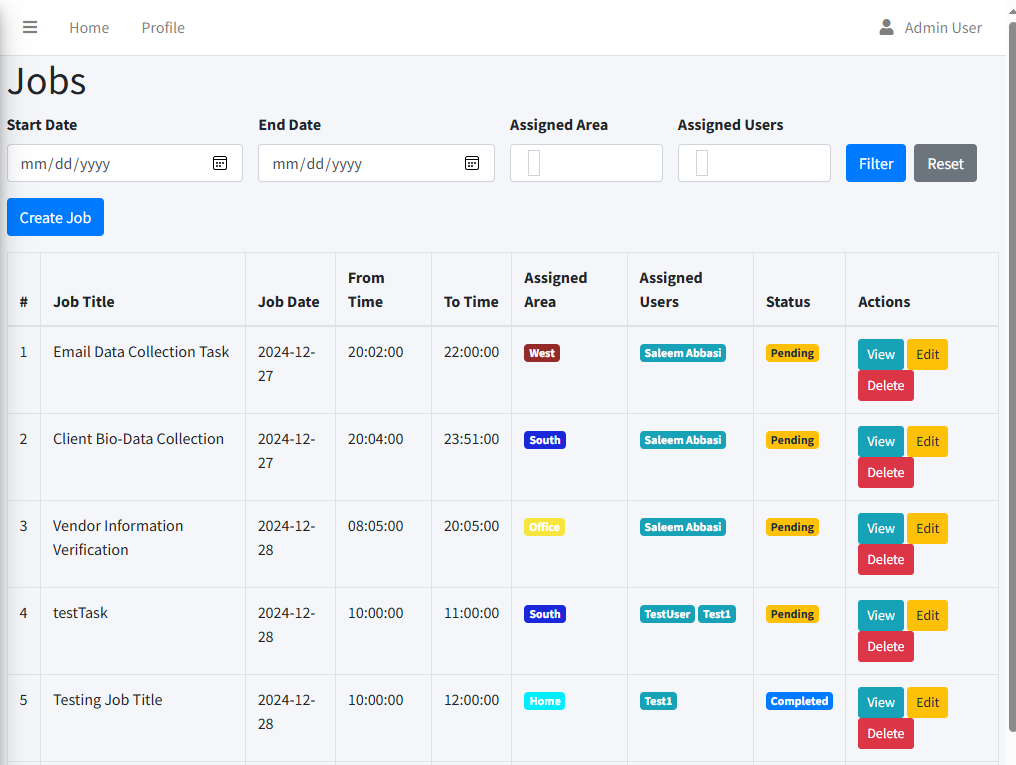Click the Pending badge in Vendor Information row
Viewport: 1016px width, 765px height.
click(x=792, y=527)
